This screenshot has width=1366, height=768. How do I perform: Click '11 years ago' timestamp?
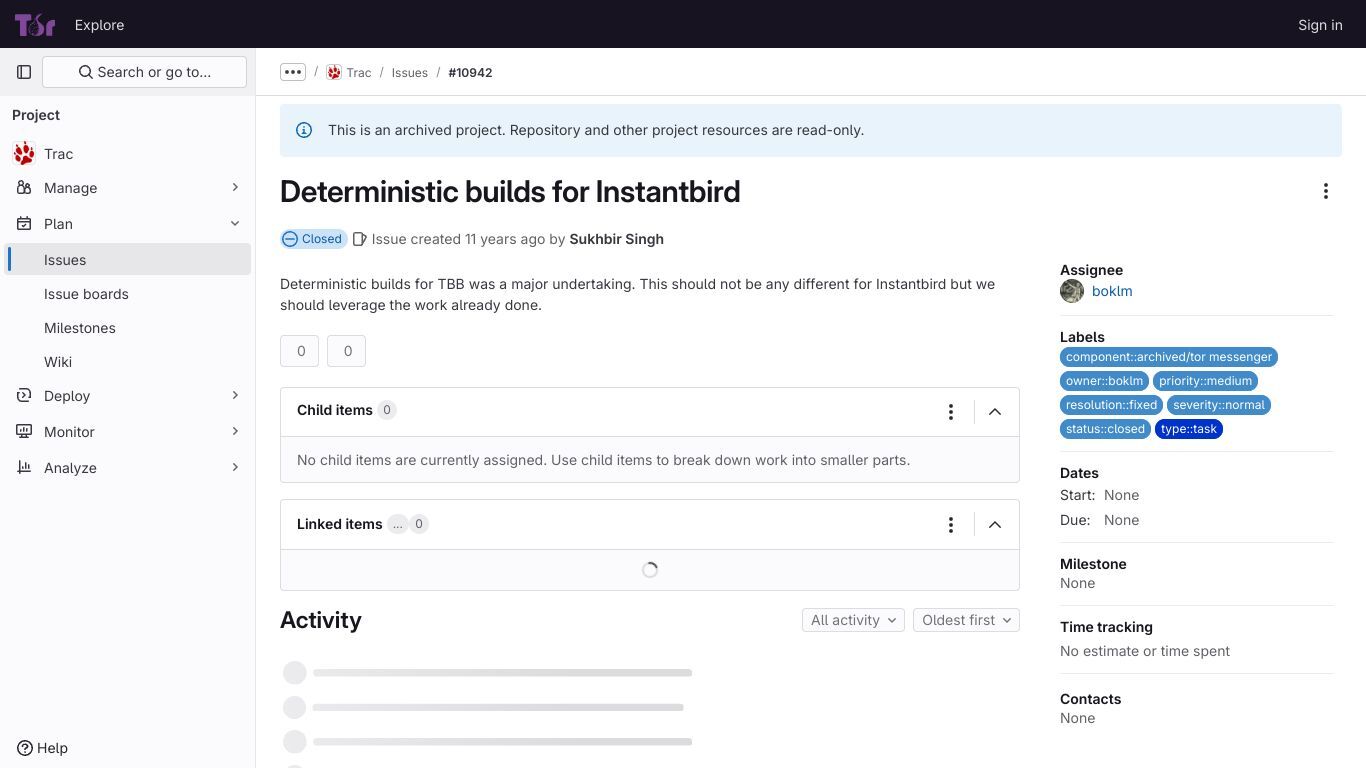505,239
